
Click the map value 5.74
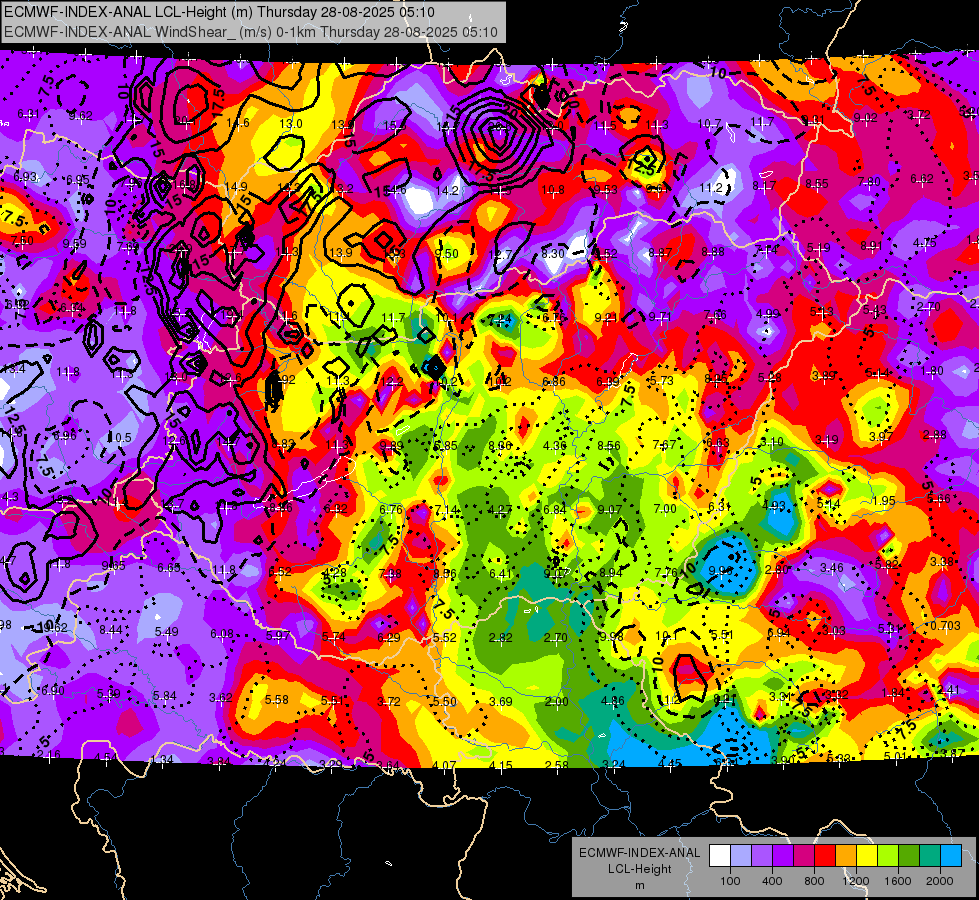pos(333,636)
